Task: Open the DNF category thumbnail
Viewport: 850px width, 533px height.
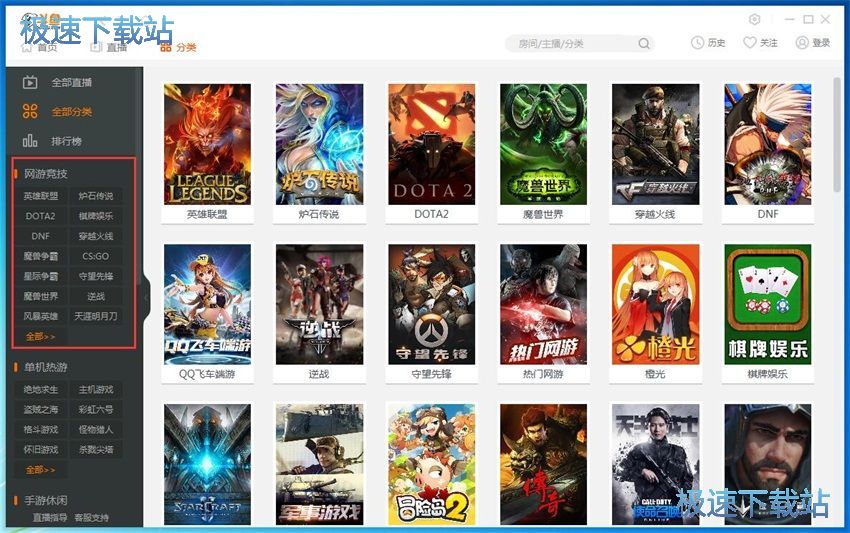Action: click(x=768, y=144)
